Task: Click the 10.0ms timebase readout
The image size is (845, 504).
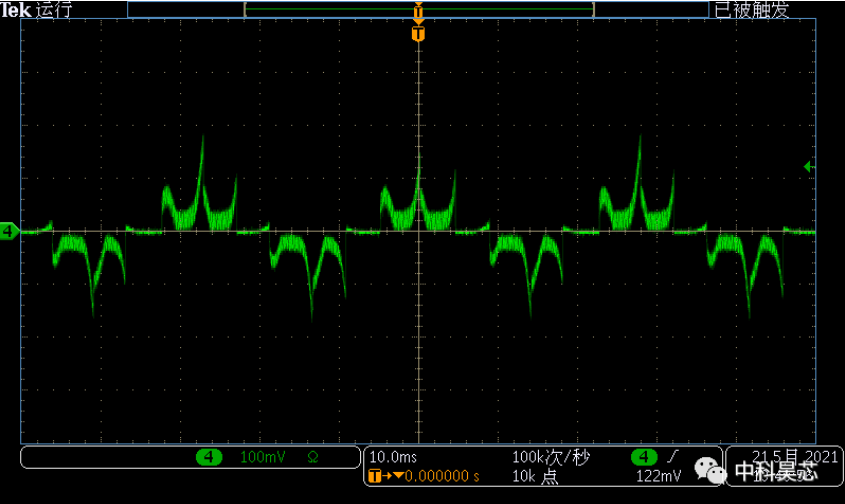Action: click(x=393, y=457)
